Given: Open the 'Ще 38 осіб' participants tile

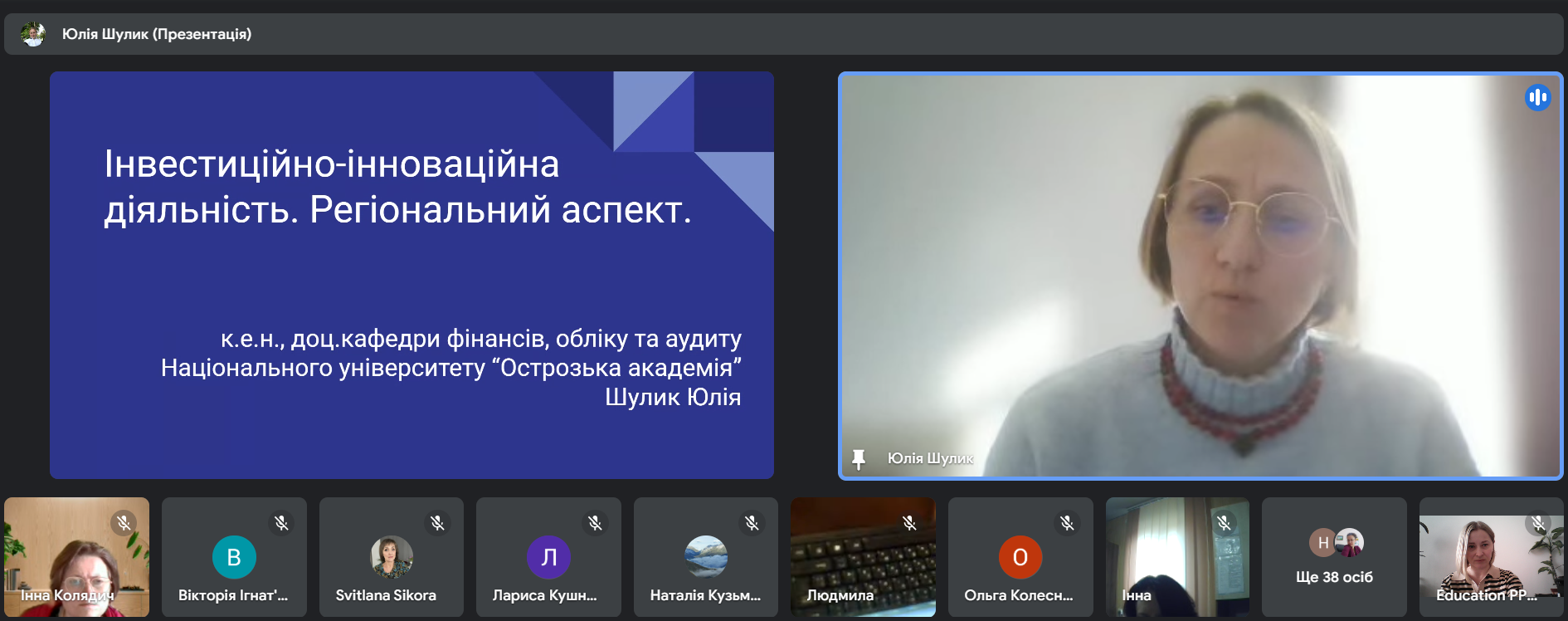Looking at the screenshot, I should pos(1334,557).
